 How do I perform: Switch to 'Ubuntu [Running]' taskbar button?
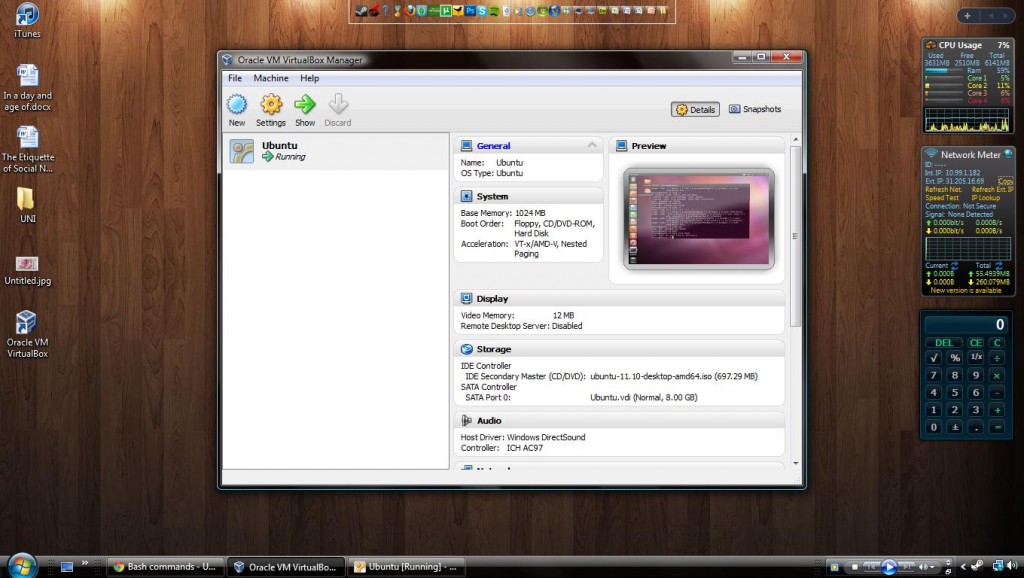406,567
